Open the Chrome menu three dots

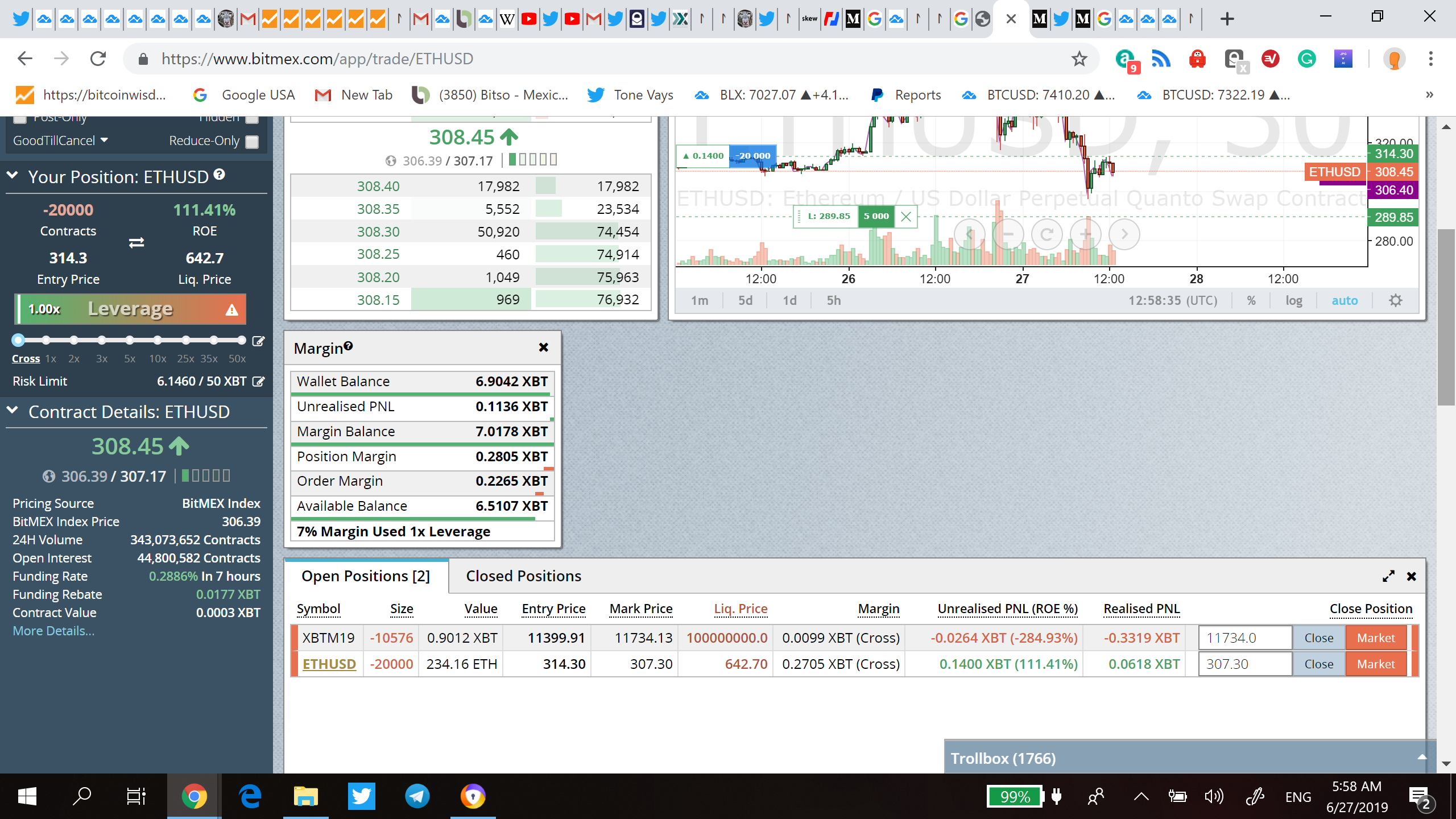point(1431,59)
